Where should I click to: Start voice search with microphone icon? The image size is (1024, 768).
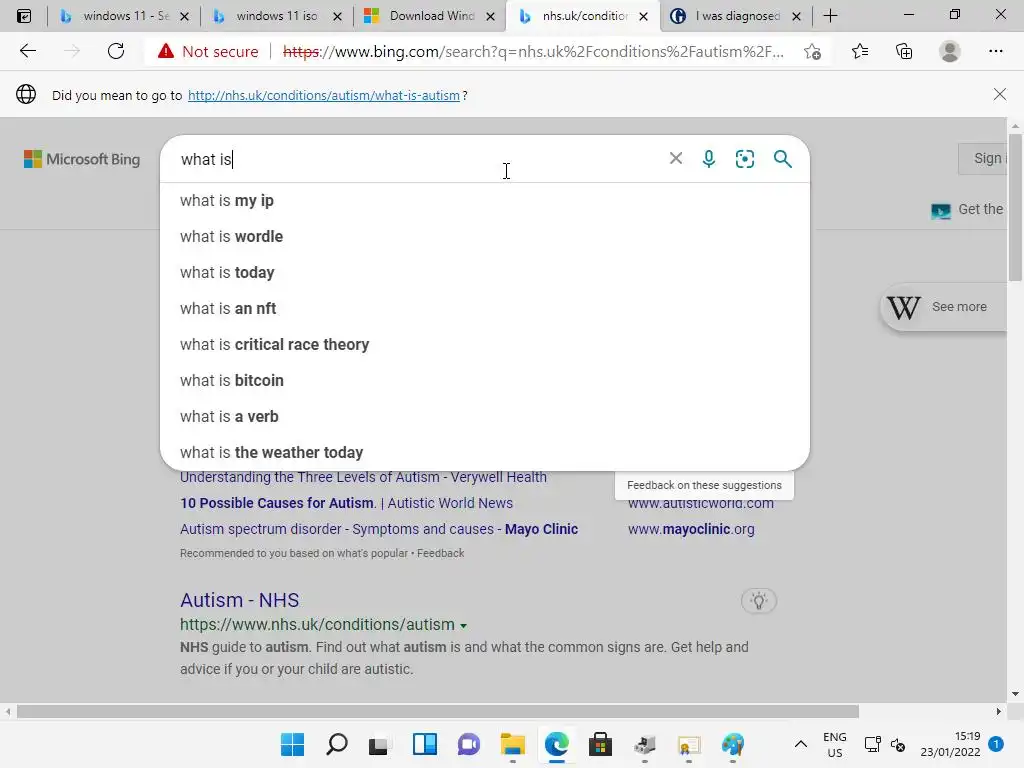point(709,159)
